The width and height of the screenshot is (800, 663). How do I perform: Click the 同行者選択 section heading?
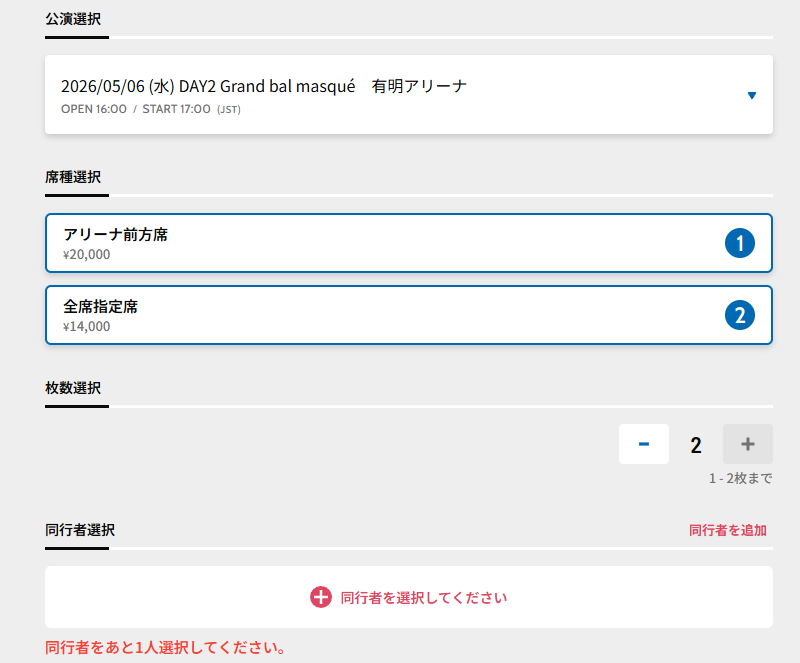(80, 530)
